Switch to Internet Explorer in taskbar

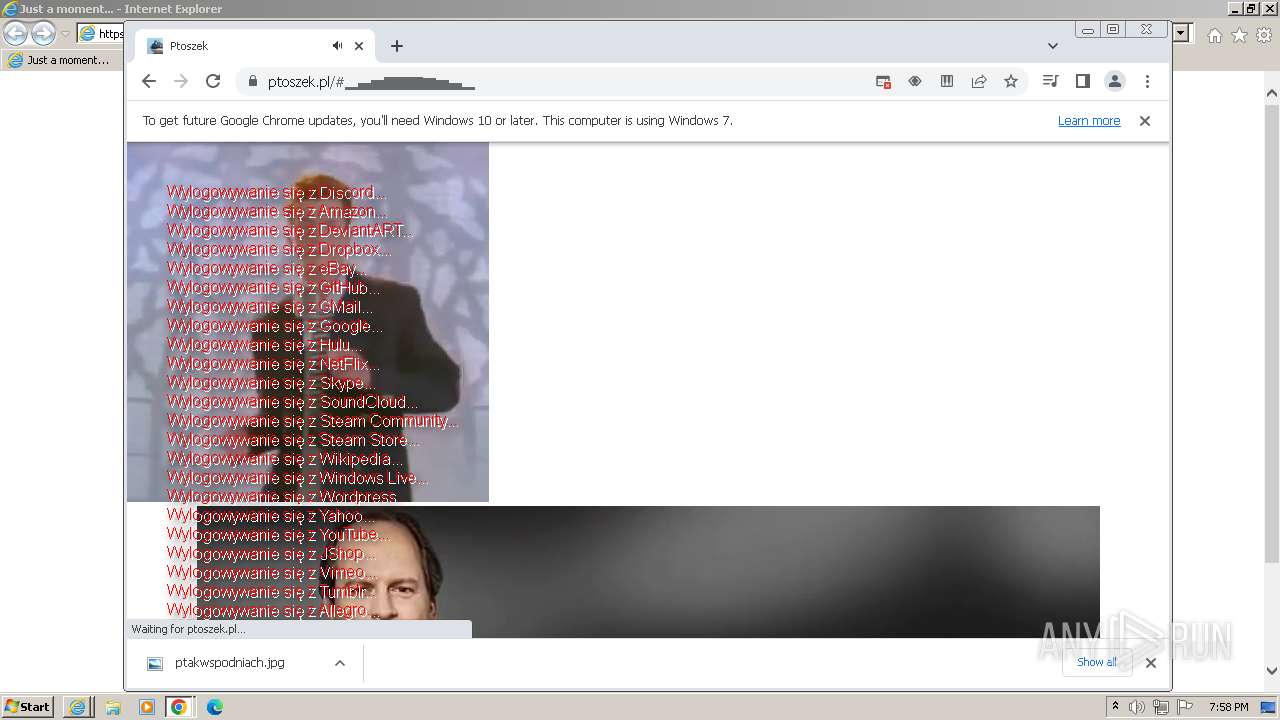coord(77,707)
